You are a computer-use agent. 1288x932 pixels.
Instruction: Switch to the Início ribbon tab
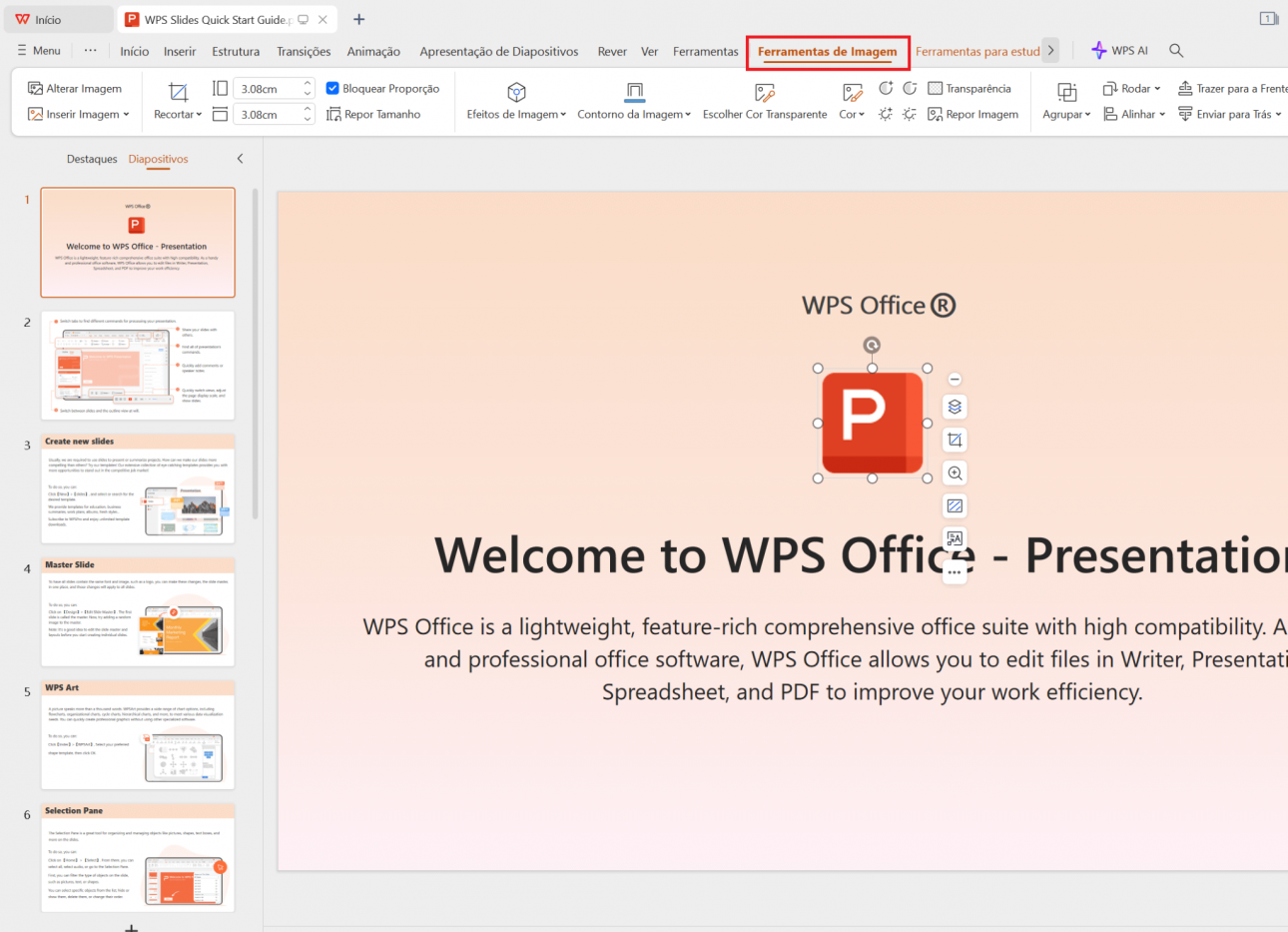click(x=134, y=51)
